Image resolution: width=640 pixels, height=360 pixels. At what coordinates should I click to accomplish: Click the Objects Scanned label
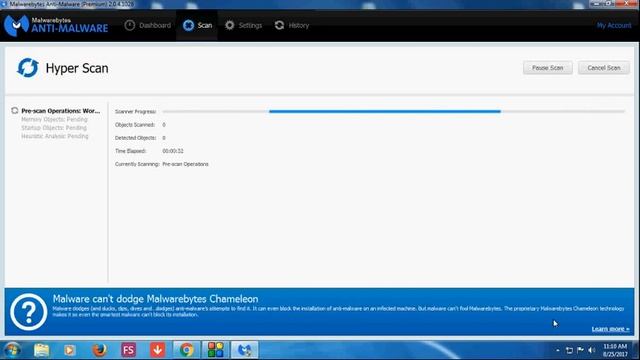click(x=135, y=125)
